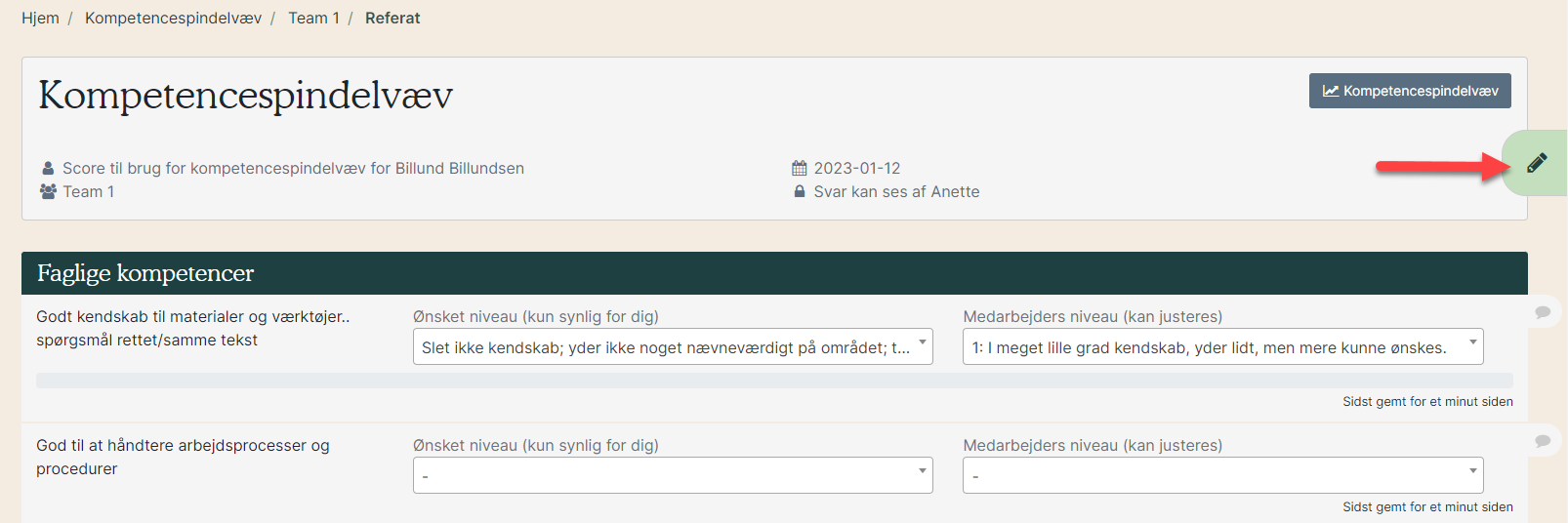The width and height of the screenshot is (1568, 523).
Task: Open Kompetencespindelvæv breadcrumb link
Action: [173, 18]
